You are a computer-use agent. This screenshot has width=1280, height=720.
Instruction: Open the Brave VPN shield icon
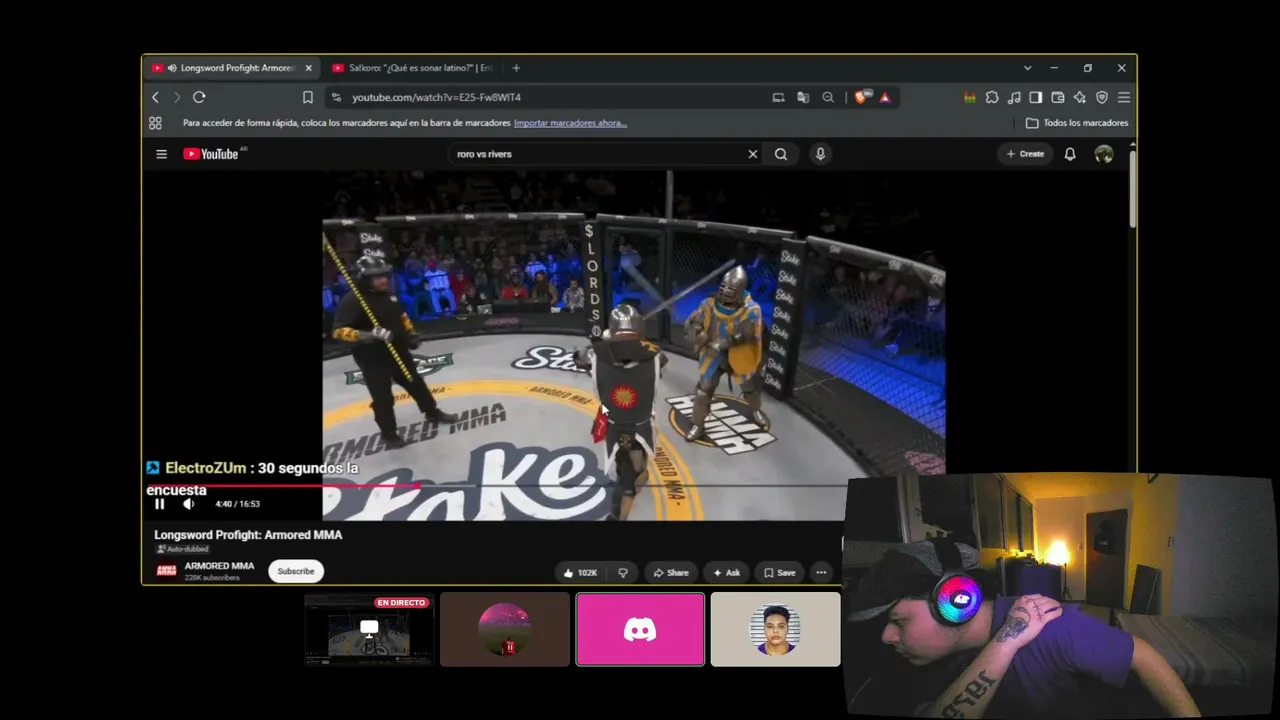coord(1102,97)
